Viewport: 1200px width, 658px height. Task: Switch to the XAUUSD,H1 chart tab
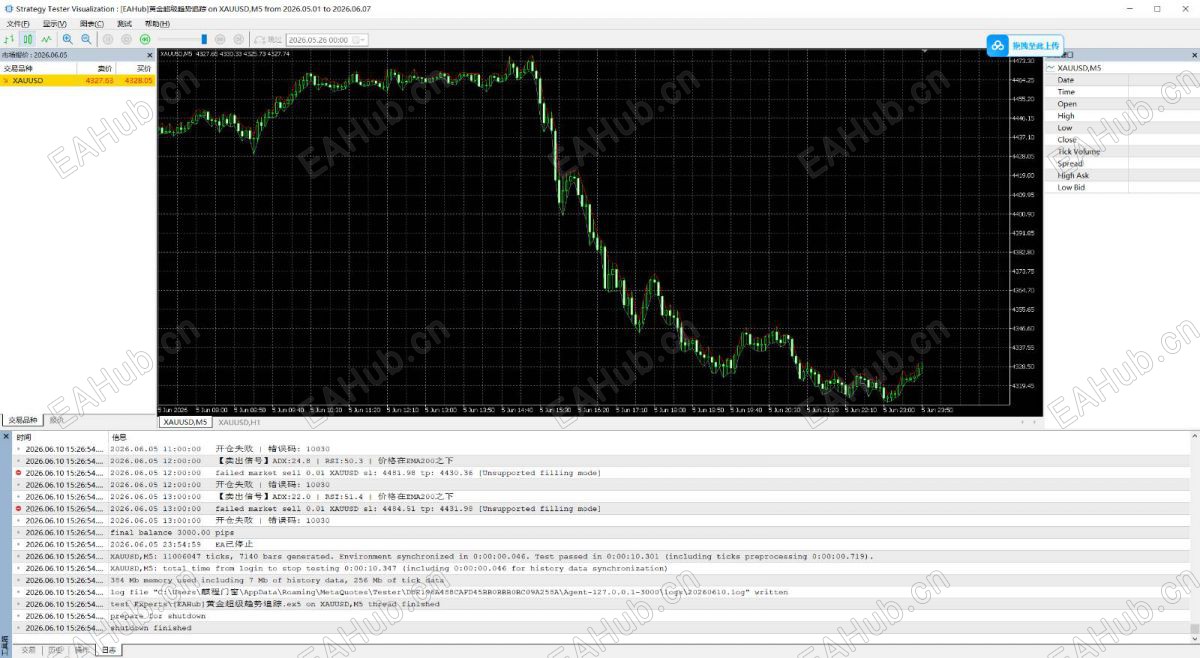[239, 422]
